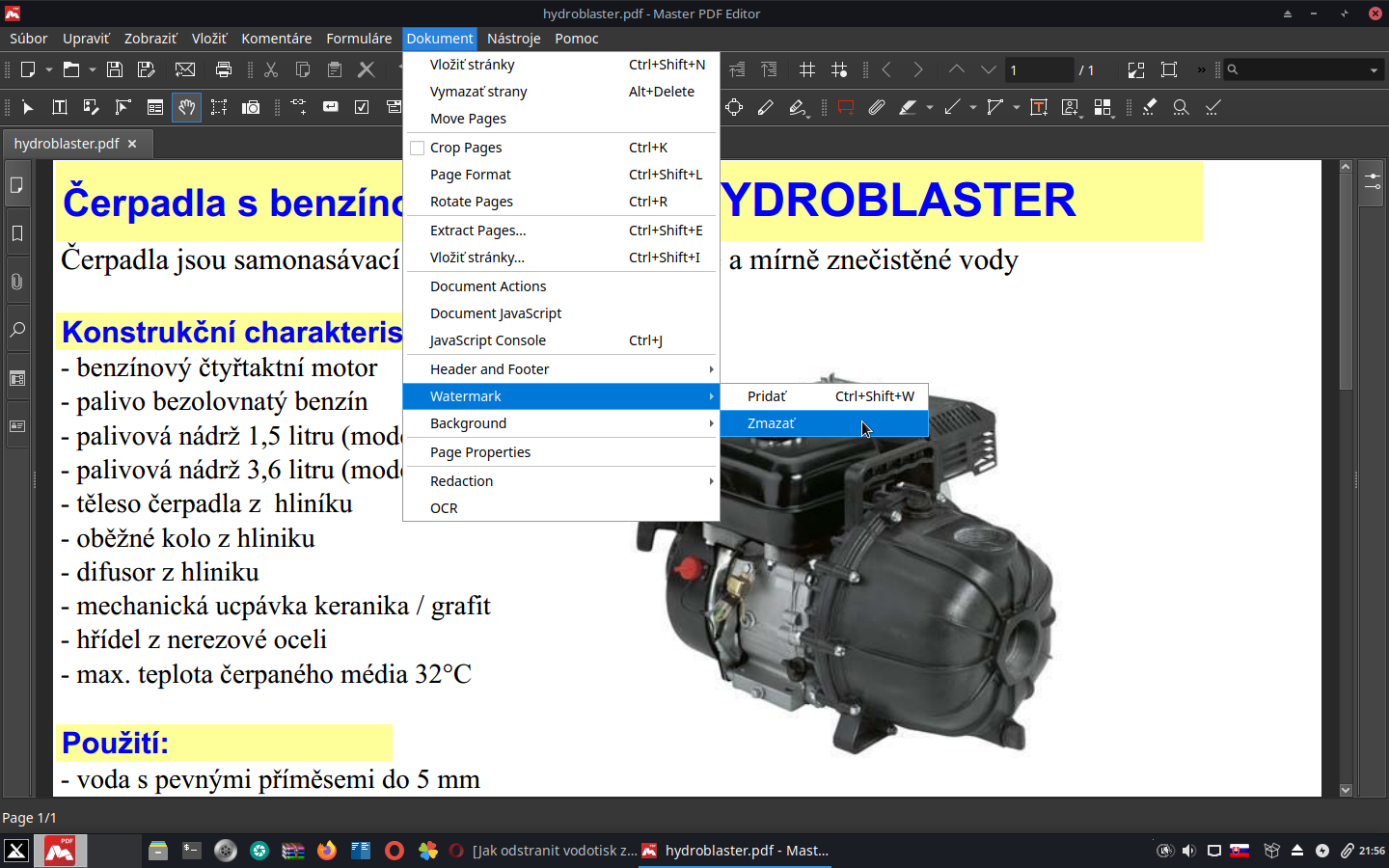Screen dimensions: 1389x868
Task: Choose Pridať in Watermark submenu
Action: point(825,396)
